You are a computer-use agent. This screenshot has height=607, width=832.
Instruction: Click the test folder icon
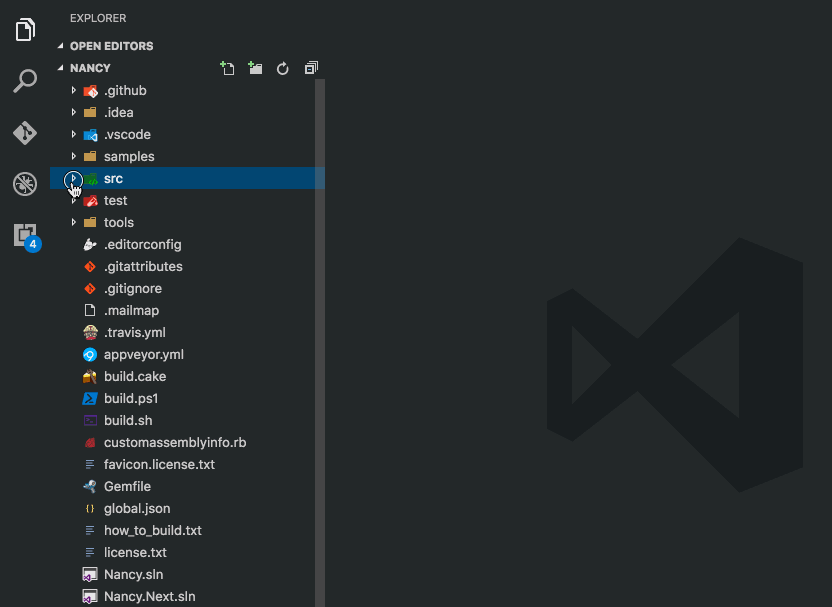click(91, 201)
